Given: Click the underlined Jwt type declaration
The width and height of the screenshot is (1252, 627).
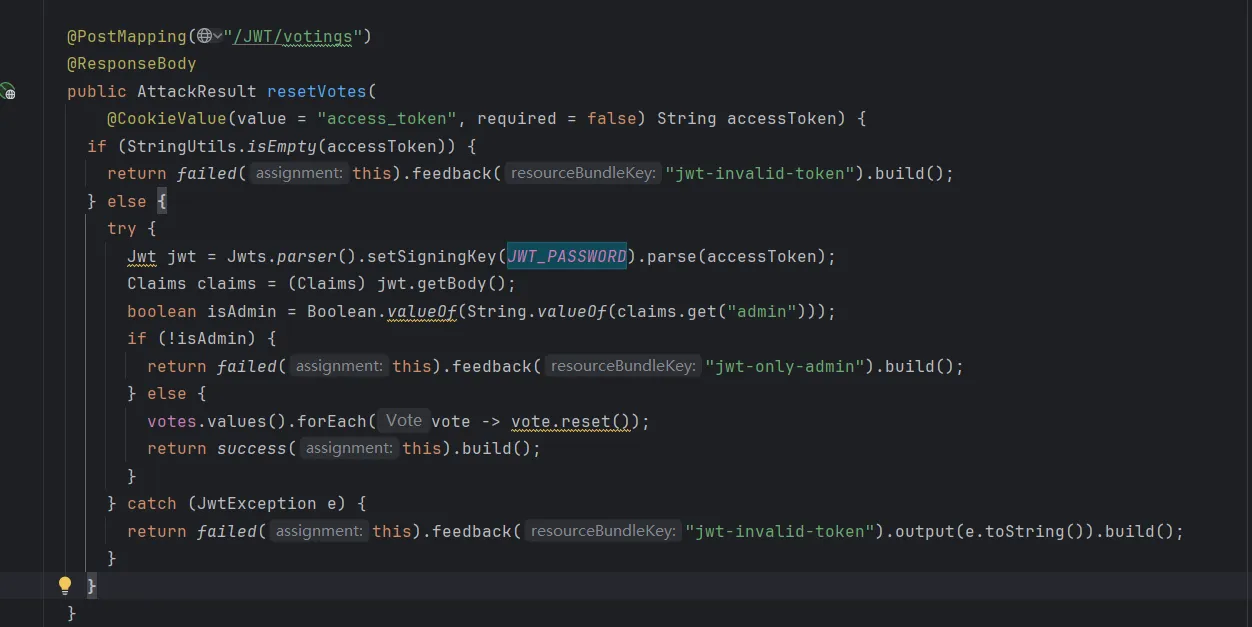Looking at the screenshot, I should pos(141,257).
